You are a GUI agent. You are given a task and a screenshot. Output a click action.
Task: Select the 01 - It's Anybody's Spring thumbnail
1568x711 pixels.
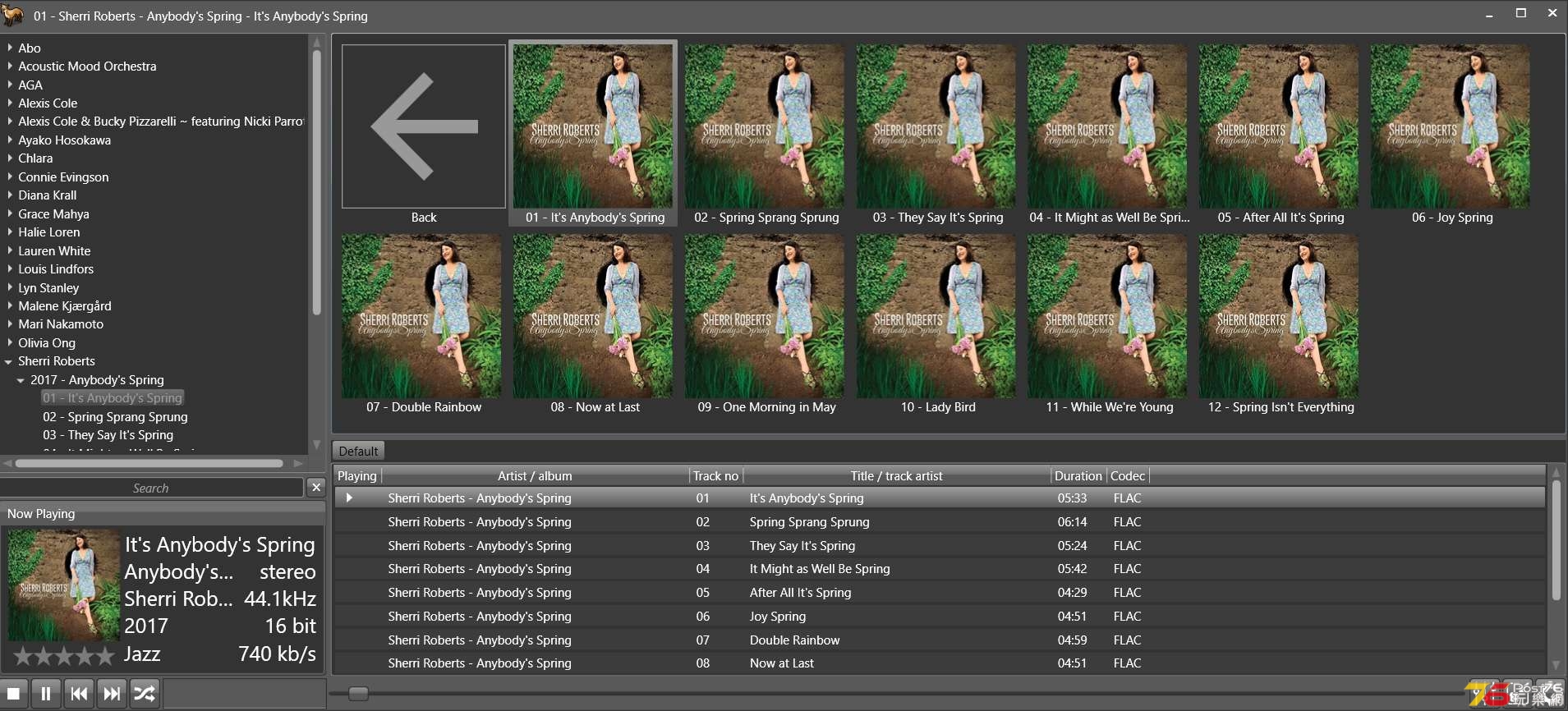[593, 126]
